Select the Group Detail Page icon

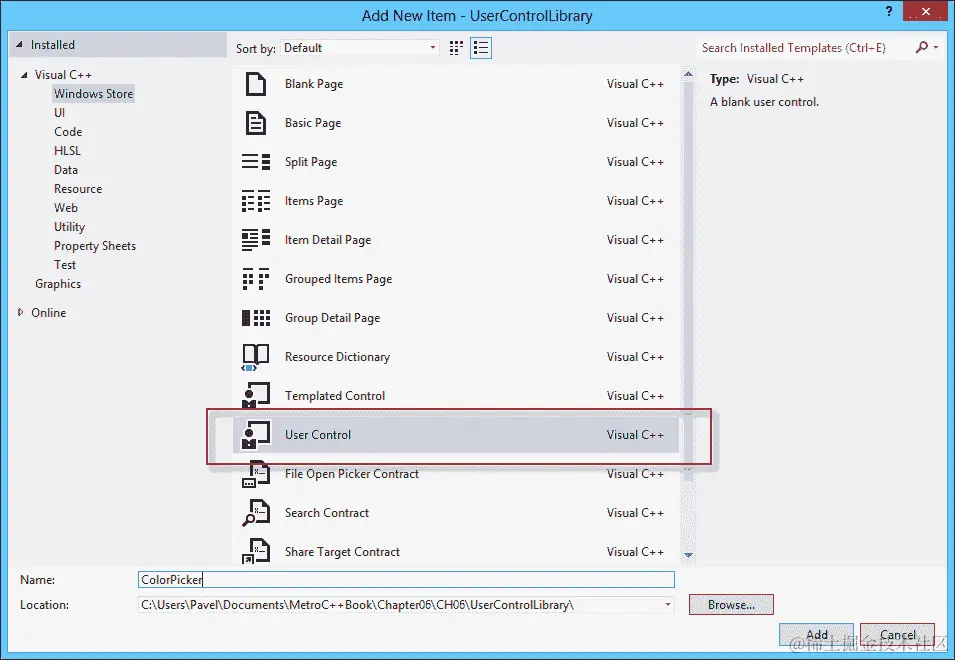[256, 318]
